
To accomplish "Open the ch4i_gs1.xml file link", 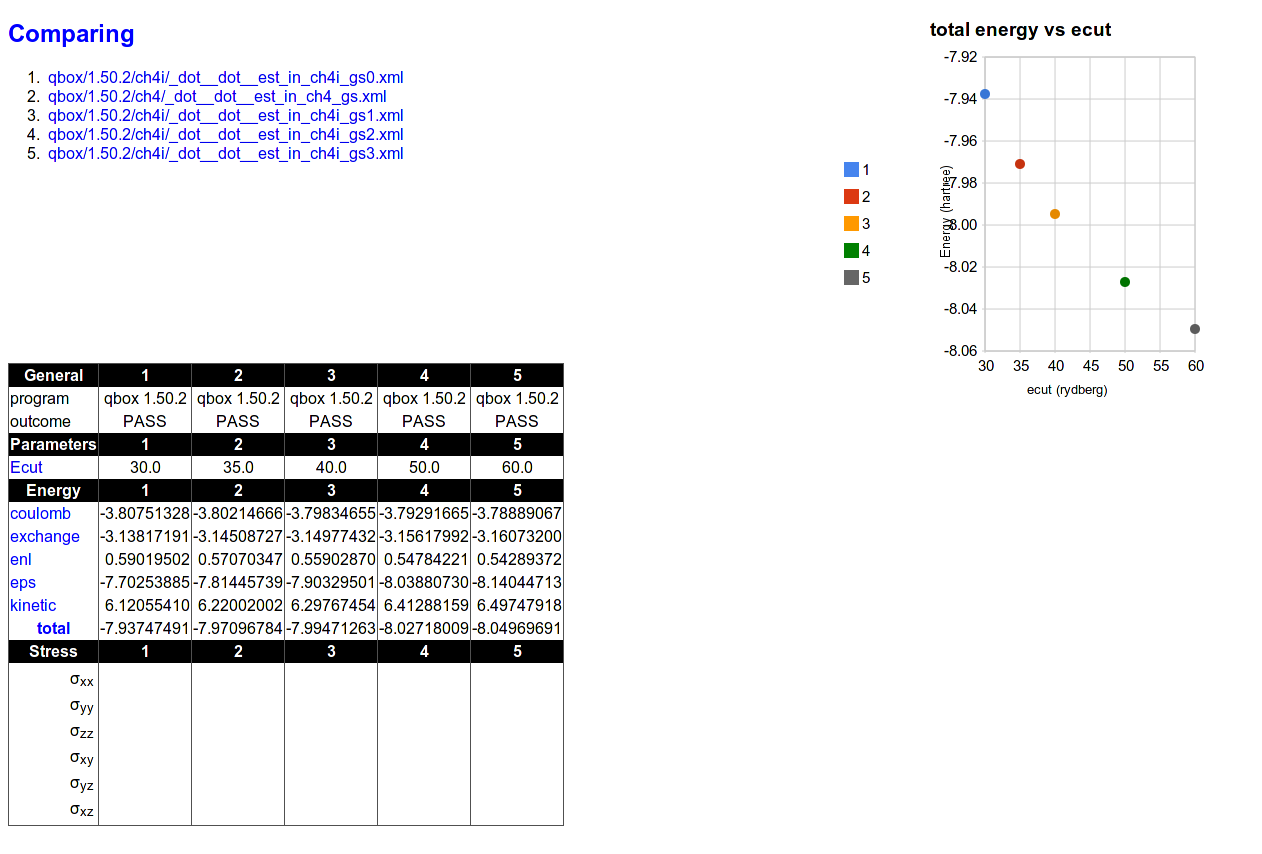I will pos(225,116).
